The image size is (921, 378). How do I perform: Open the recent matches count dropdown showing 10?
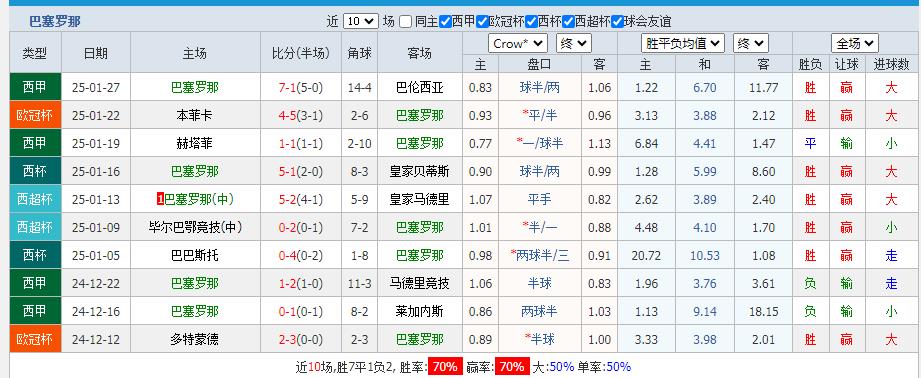coord(360,22)
